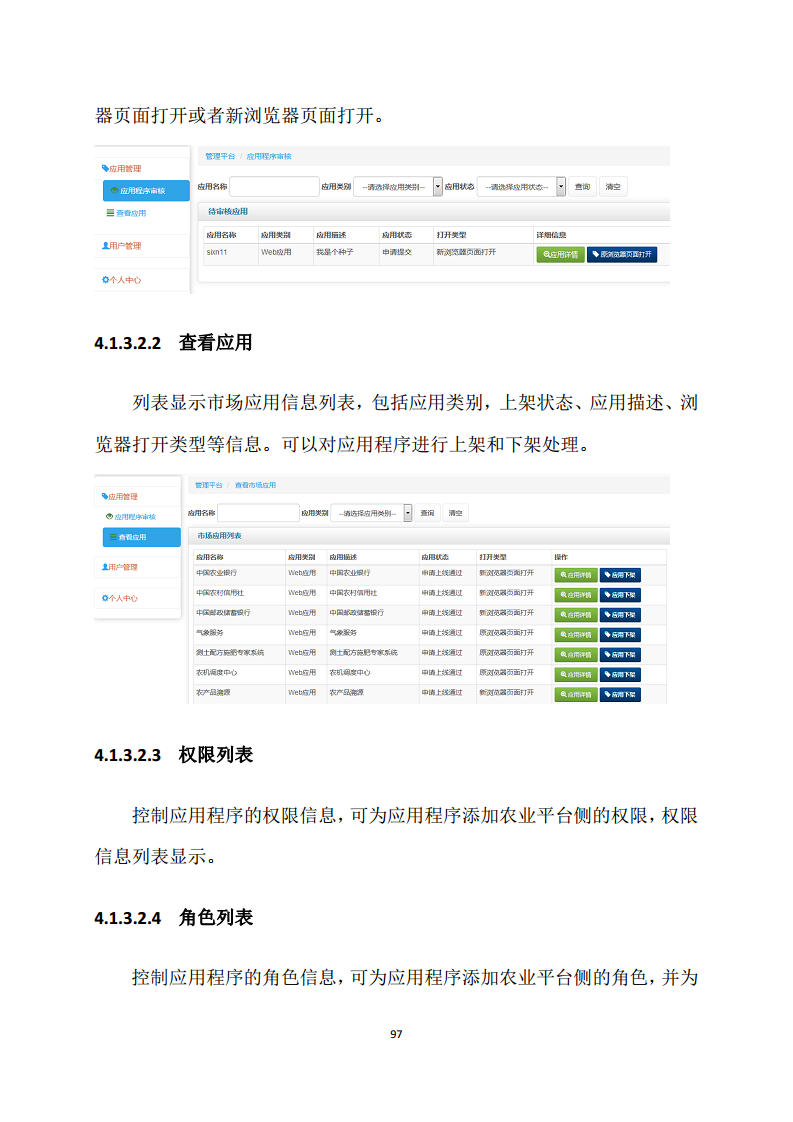Viewport: 793px width, 1122px height.
Task: Click 应用详情 for the 农产品溯源 row
Action: tap(576, 695)
